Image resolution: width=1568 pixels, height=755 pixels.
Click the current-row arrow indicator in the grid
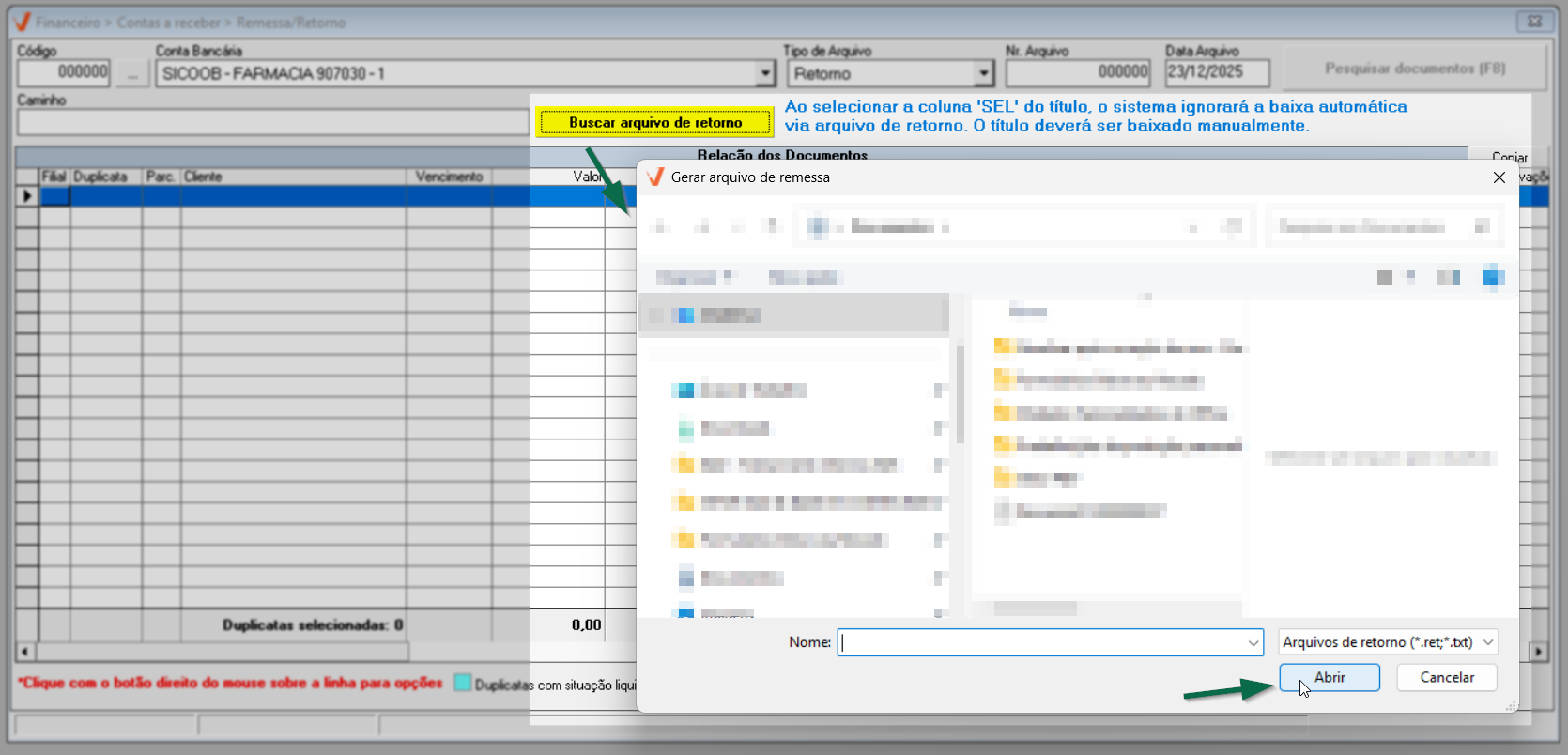click(x=27, y=196)
